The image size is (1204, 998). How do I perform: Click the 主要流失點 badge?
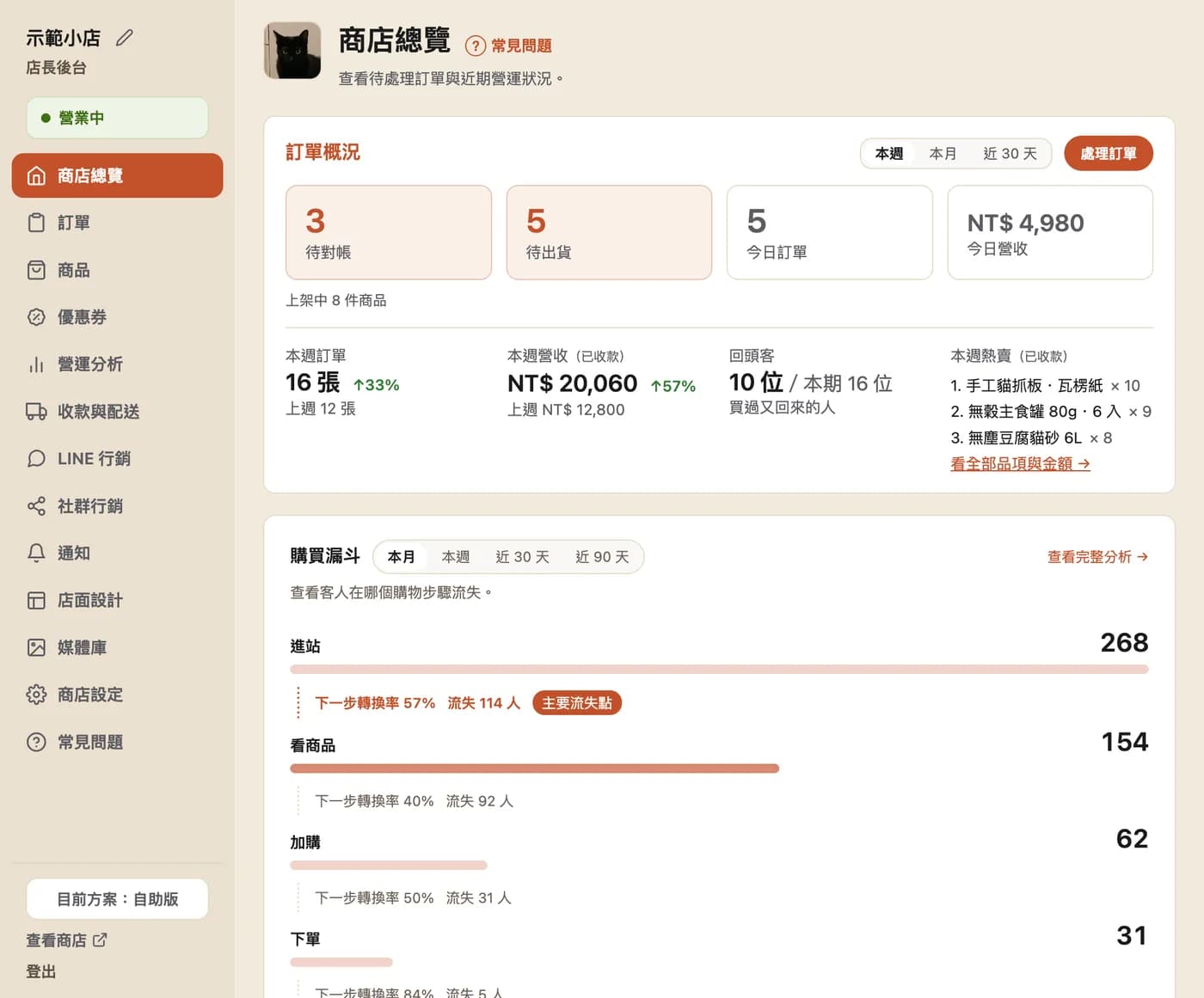[577, 703]
